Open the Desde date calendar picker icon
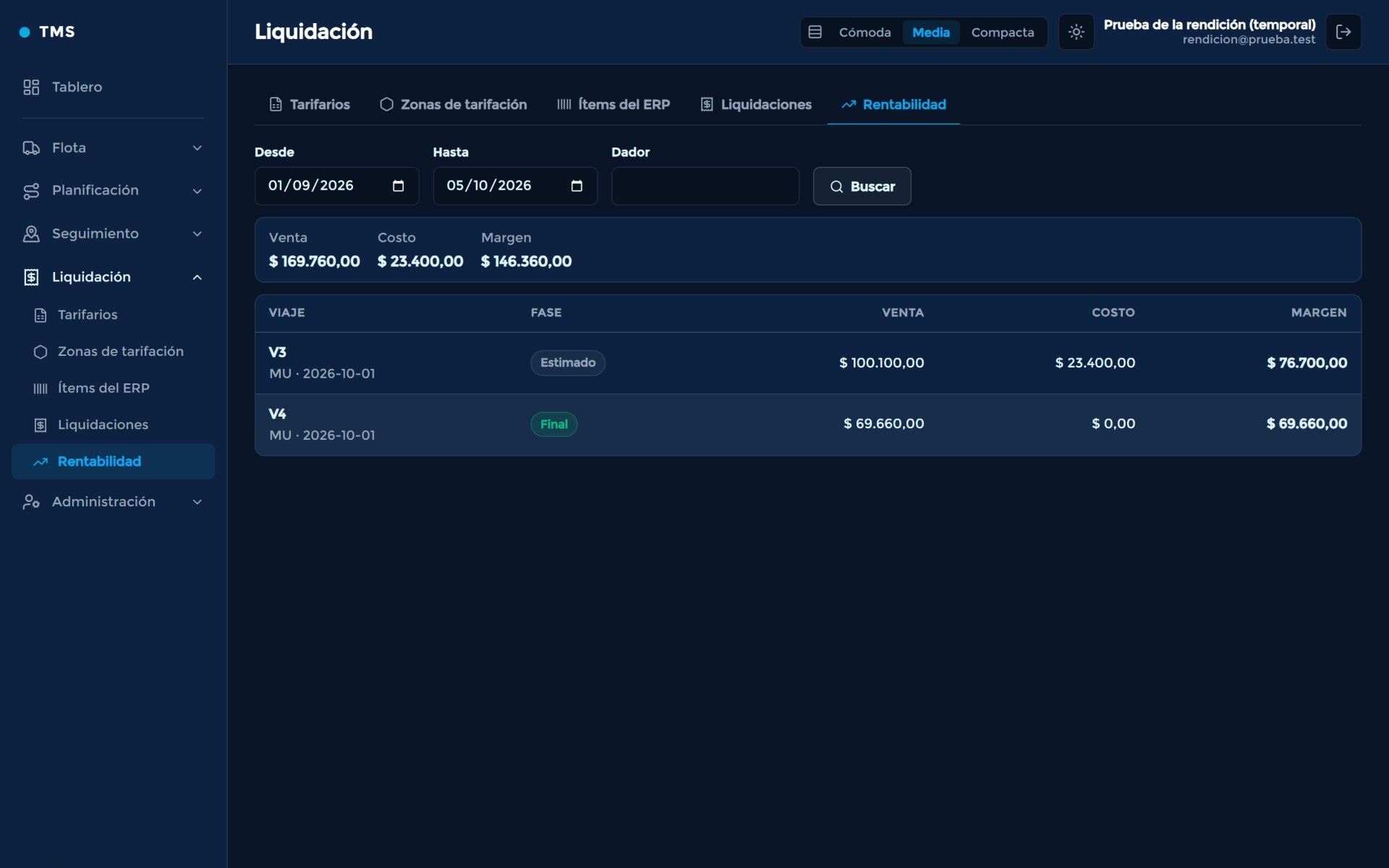The image size is (1389, 868). (398, 186)
